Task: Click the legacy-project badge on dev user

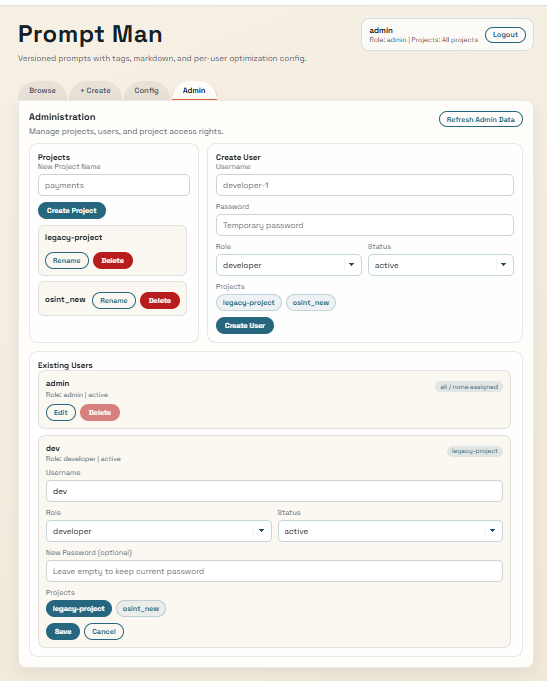Action: point(475,451)
